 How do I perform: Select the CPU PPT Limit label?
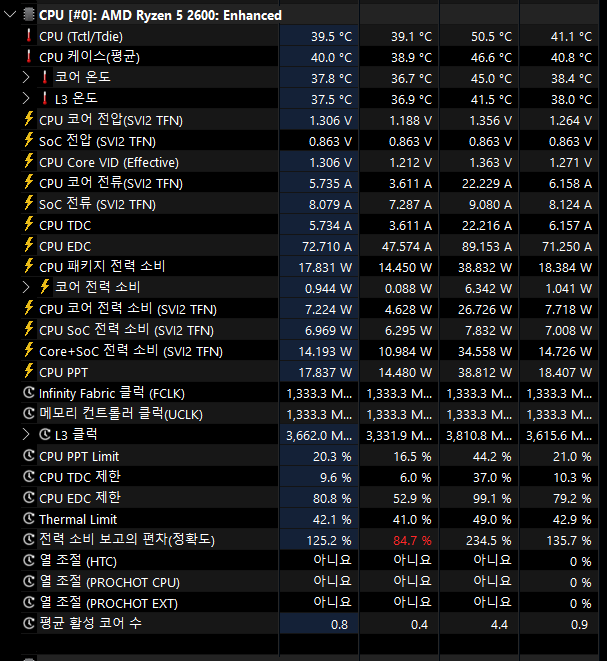[x=79, y=457]
